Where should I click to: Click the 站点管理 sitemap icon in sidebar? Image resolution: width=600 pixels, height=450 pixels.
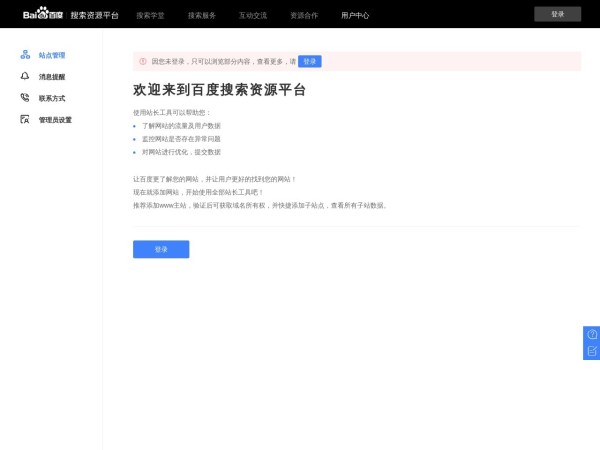[x=25, y=55]
